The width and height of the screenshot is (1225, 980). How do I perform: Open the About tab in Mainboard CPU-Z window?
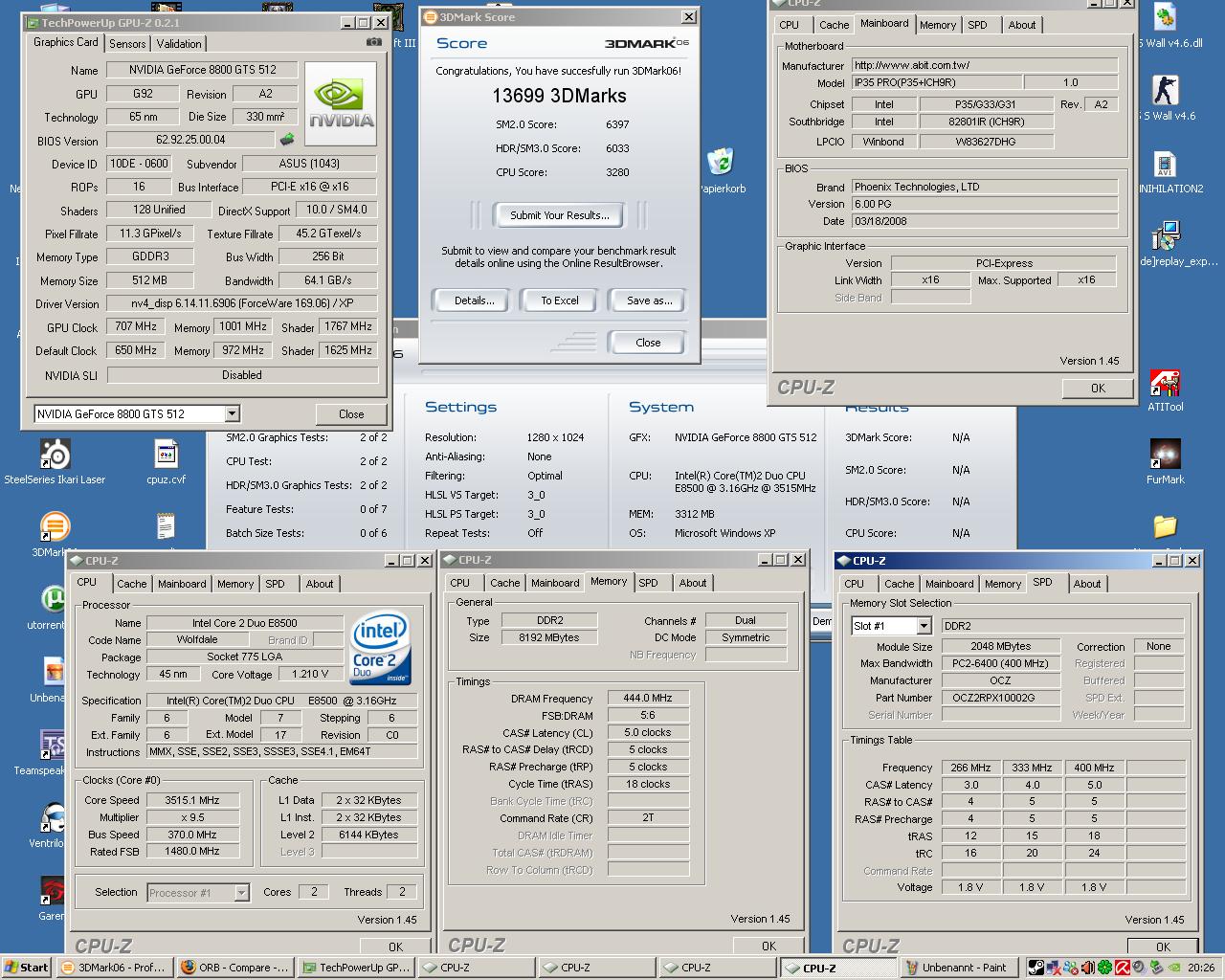[1021, 25]
